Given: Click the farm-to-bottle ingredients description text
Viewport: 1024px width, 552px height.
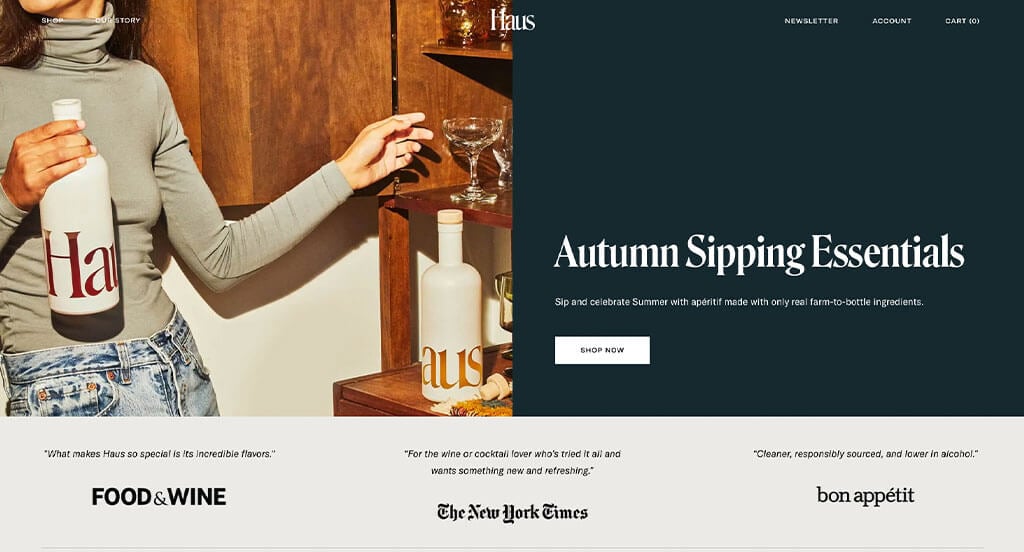Looking at the screenshot, I should pyautogui.click(x=739, y=302).
